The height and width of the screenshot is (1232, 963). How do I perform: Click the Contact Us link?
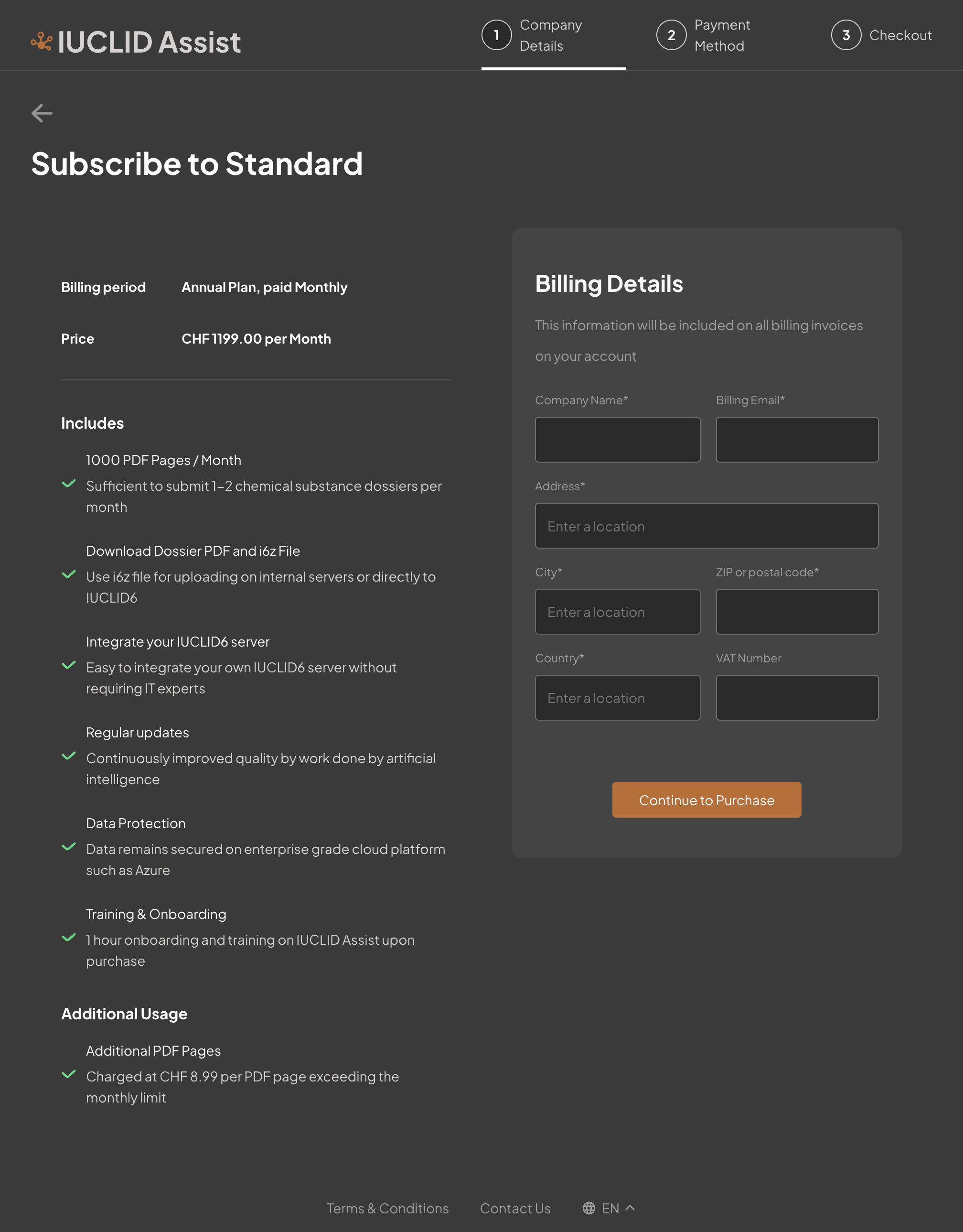click(x=515, y=1207)
